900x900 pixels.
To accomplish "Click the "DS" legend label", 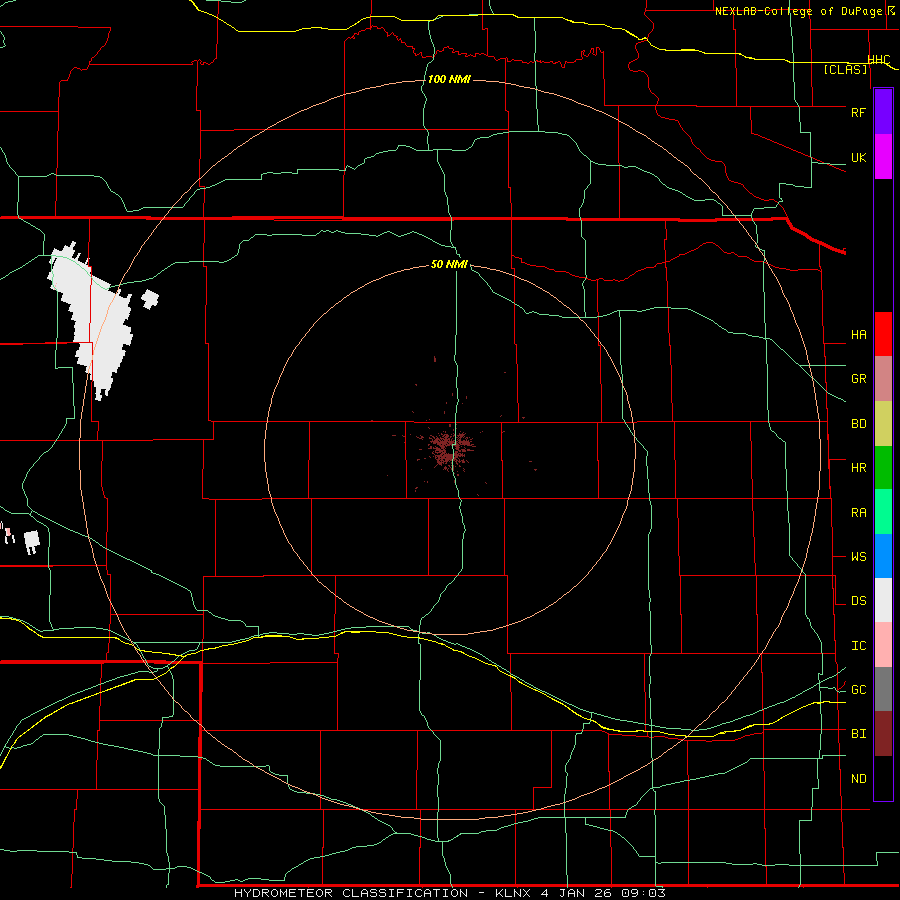I will pos(858,601).
